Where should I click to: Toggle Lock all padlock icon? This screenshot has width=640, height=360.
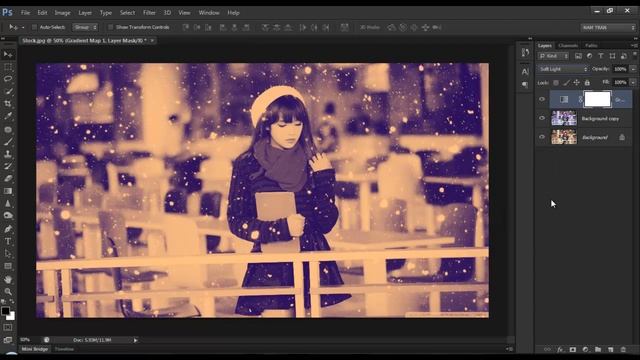587,82
